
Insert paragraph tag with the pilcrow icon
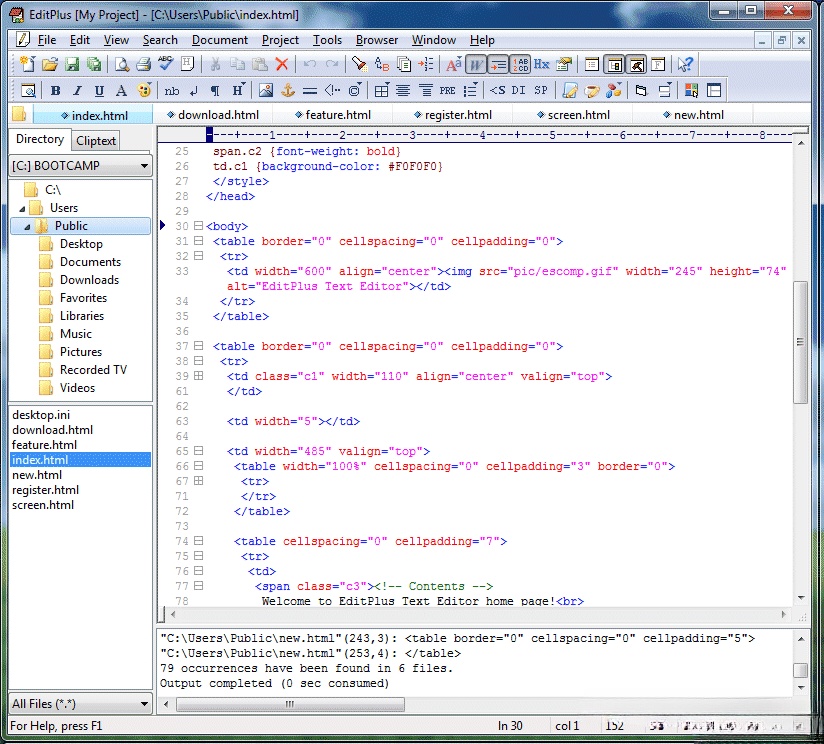(215, 90)
